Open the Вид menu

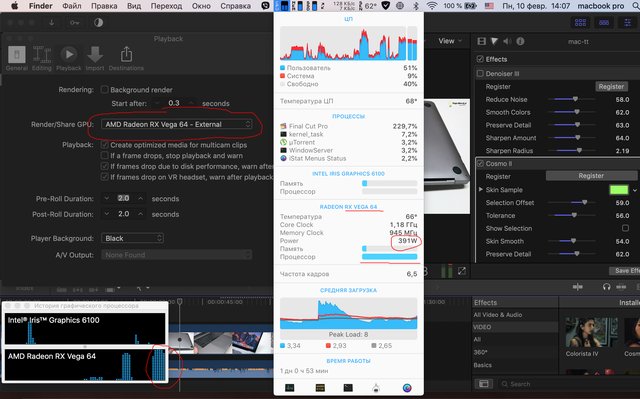(134, 6)
